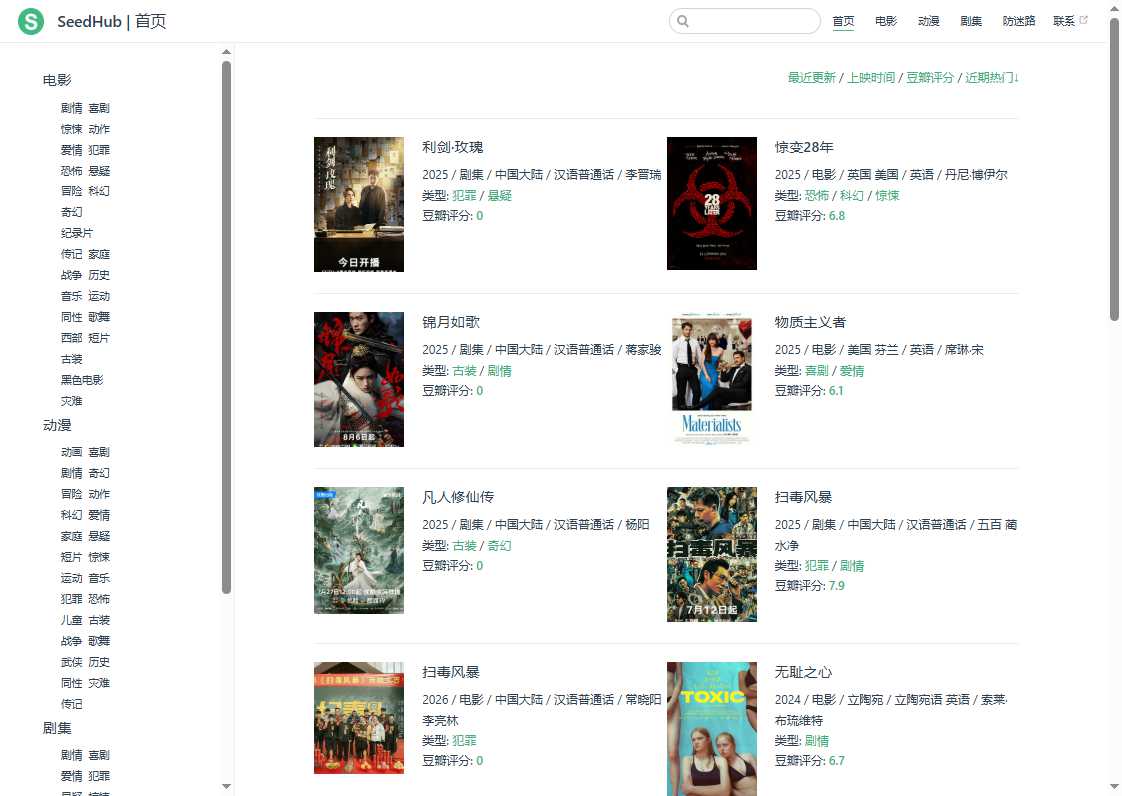Browse the 纪录片 category in the sidebar
The width and height of the screenshot is (1122, 796).
pyautogui.click(x=77, y=232)
